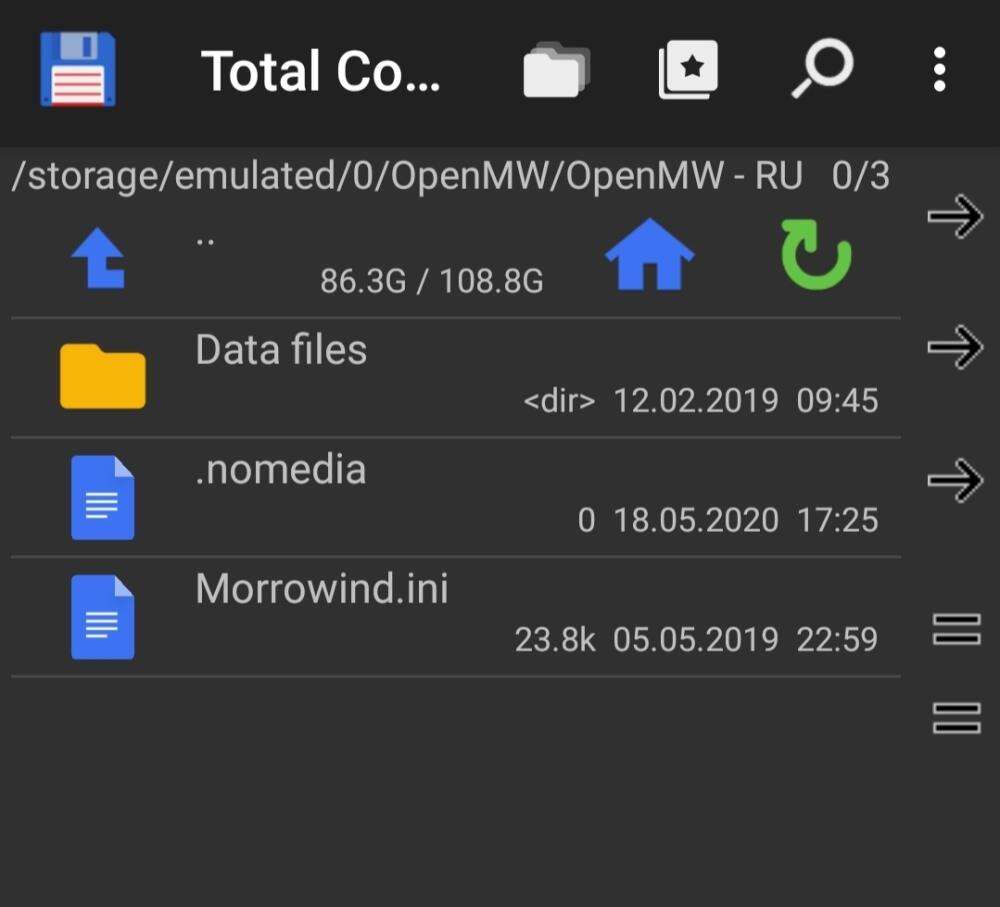1000x907 pixels.
Task: Select the Morrowind.ini file icon
Action: (103, 617)
